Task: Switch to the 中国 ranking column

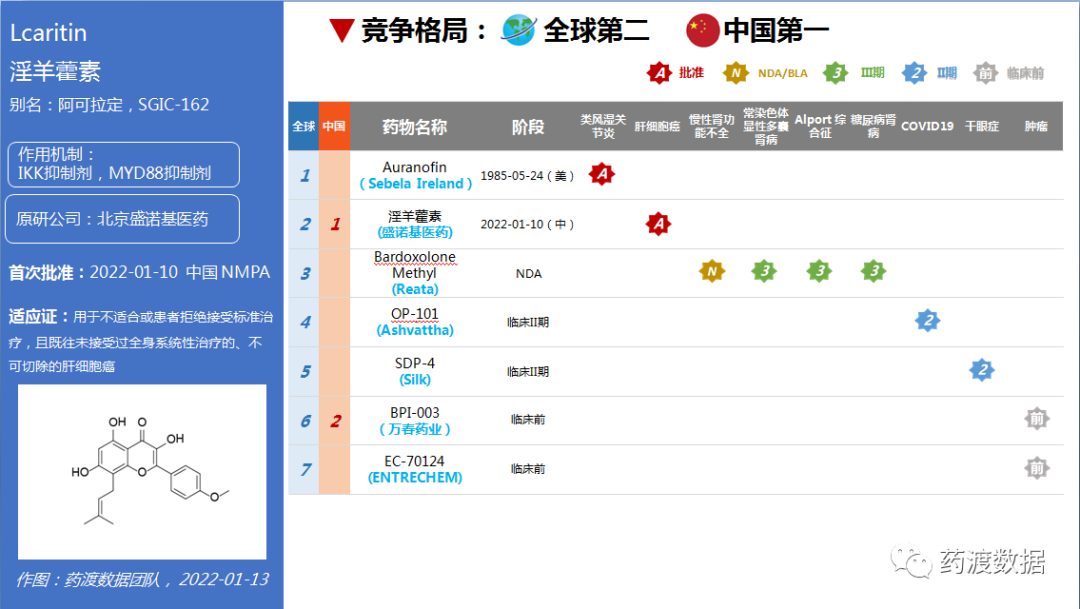Action: (x=333, y=126)
